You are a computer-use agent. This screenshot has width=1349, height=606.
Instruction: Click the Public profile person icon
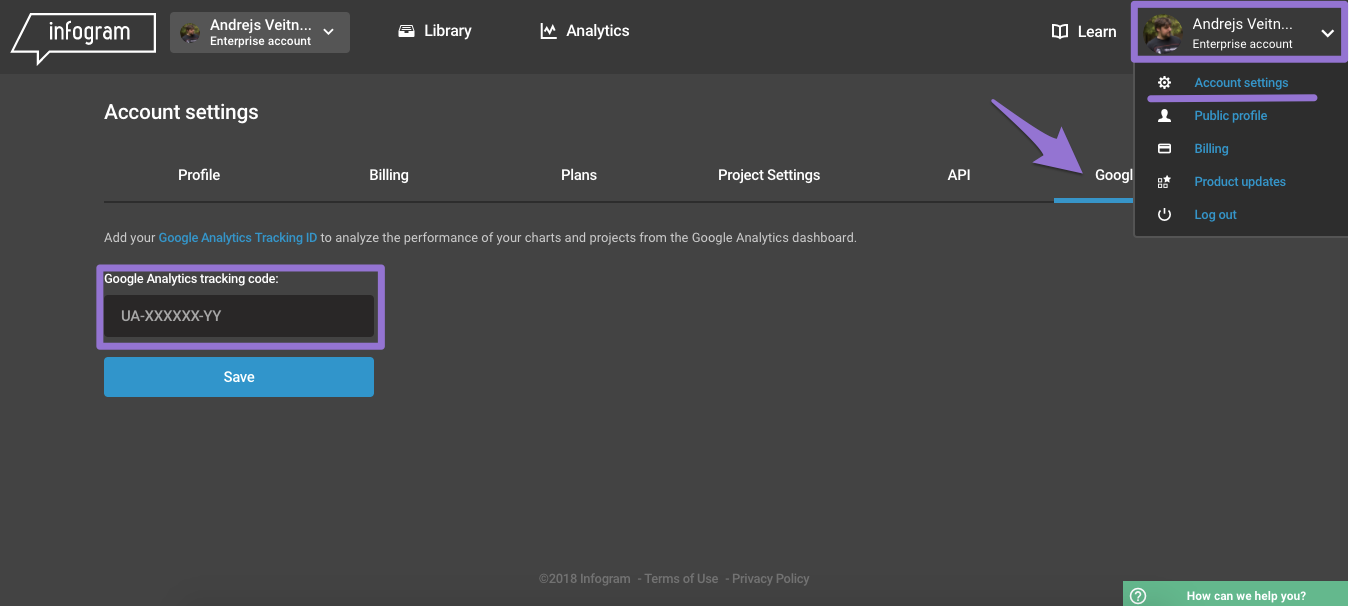[x=1164, y=116]
